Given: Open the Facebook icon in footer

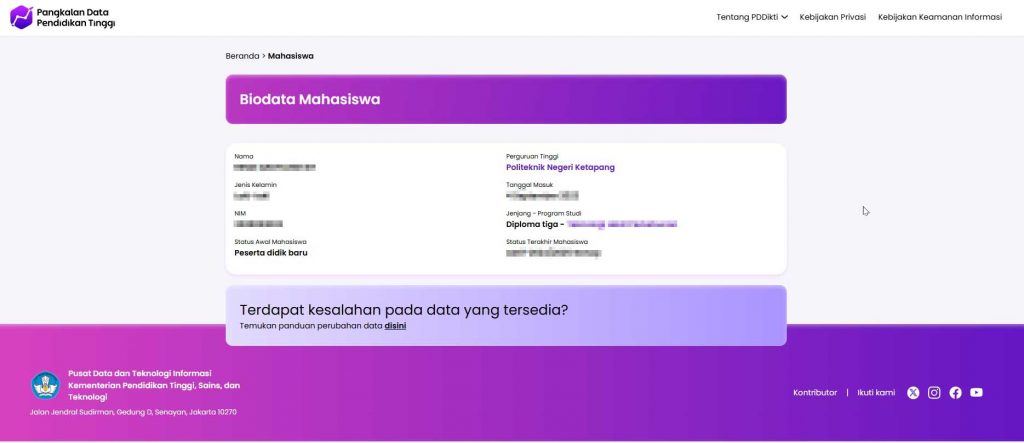Looking at the screenshot, I should click(x=955, y=393).
